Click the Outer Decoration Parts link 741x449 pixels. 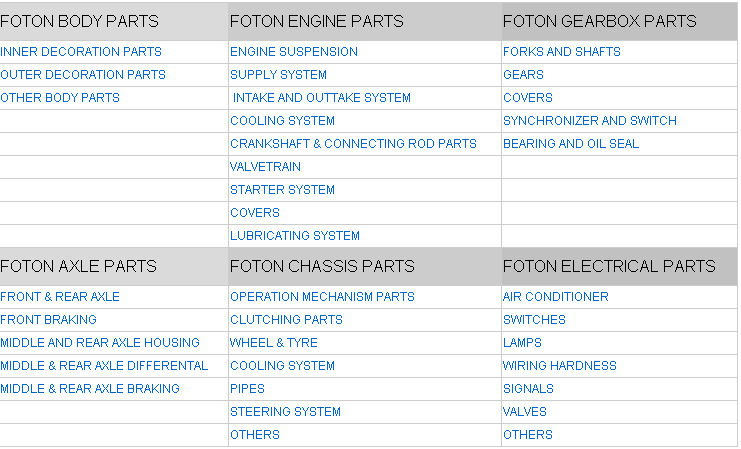(83, 75)
